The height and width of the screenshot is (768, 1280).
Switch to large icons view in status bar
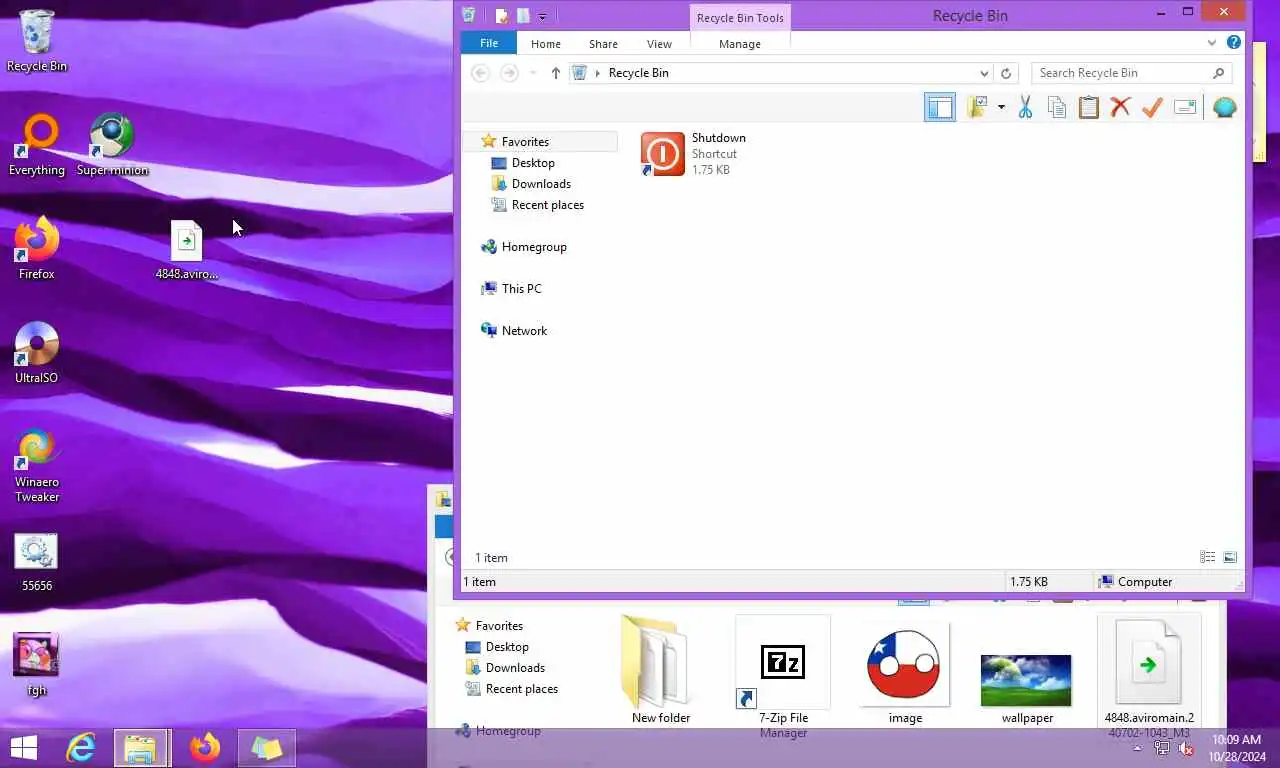click(1230, 557)
